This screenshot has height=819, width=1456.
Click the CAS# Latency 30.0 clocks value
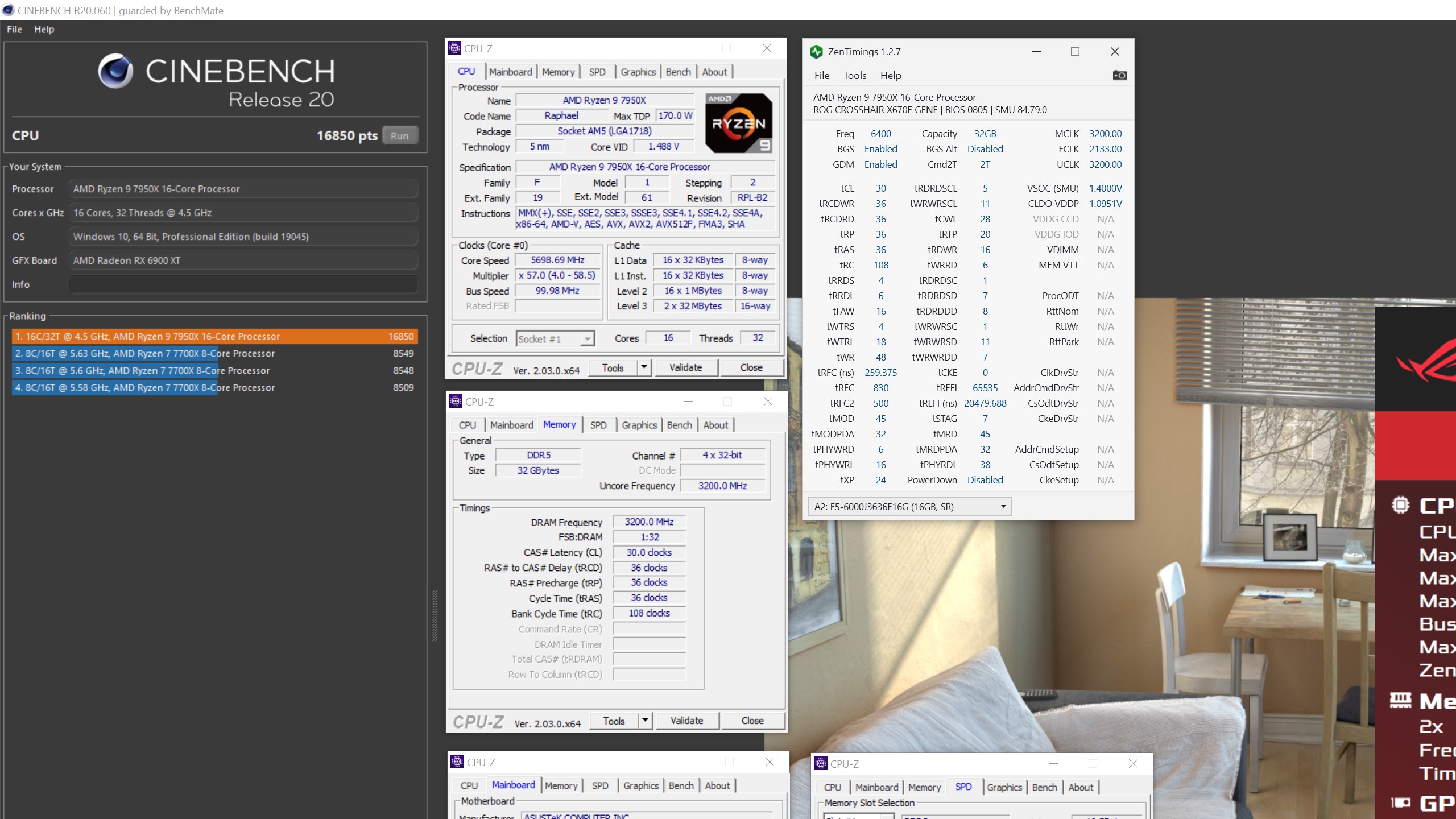649,552
